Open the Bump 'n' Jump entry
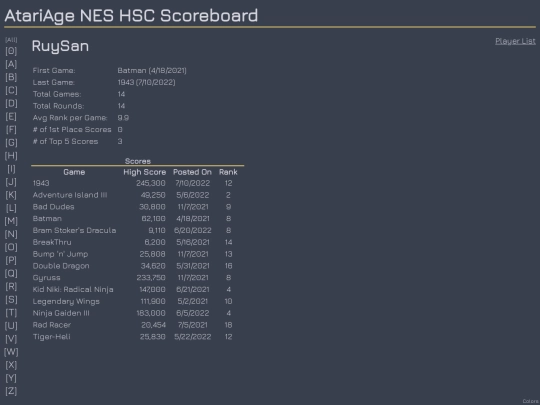 (x=60, y=254)
